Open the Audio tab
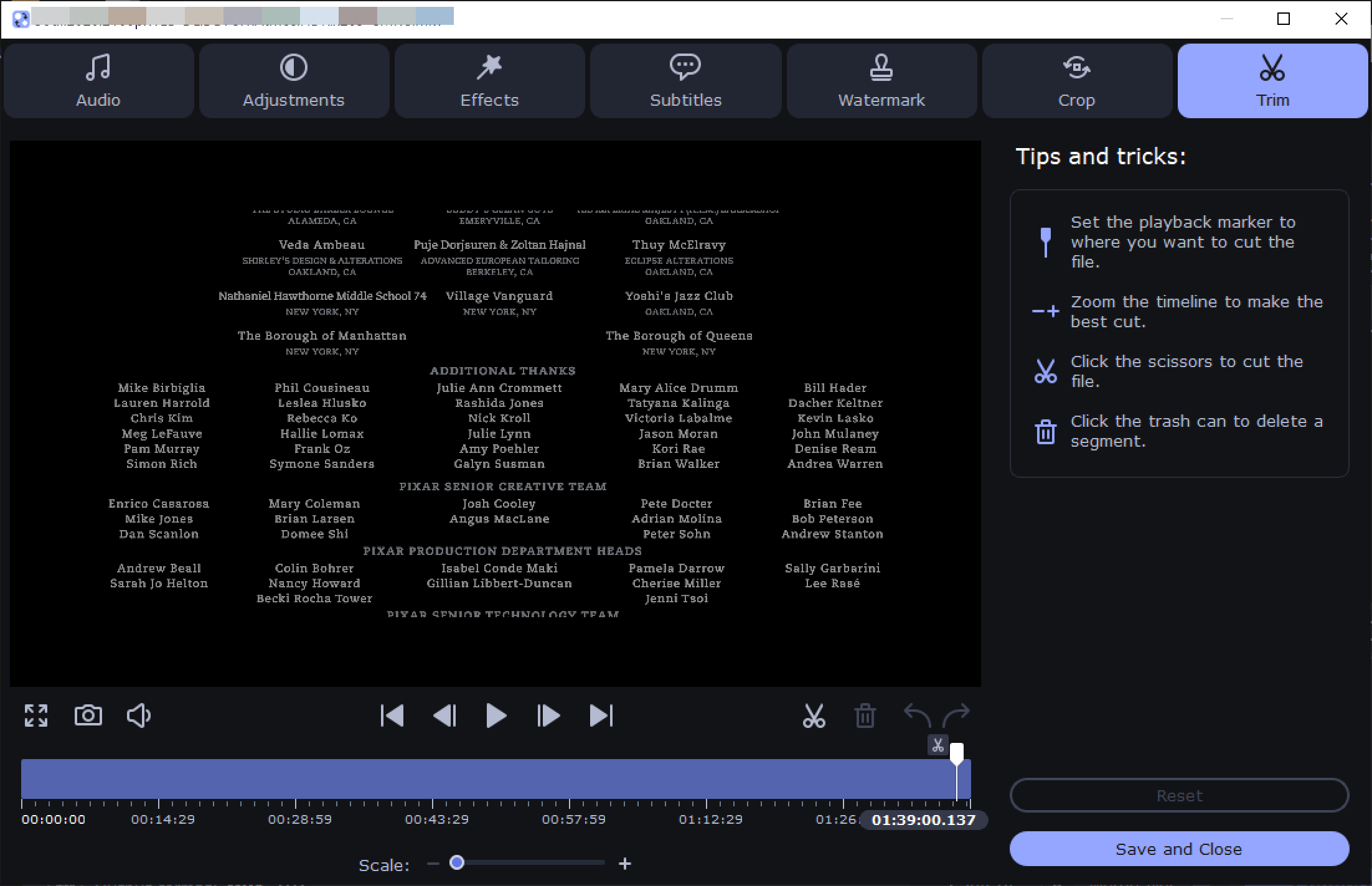The width and height of the screenshot is (1372, 886). click(98, 81)
